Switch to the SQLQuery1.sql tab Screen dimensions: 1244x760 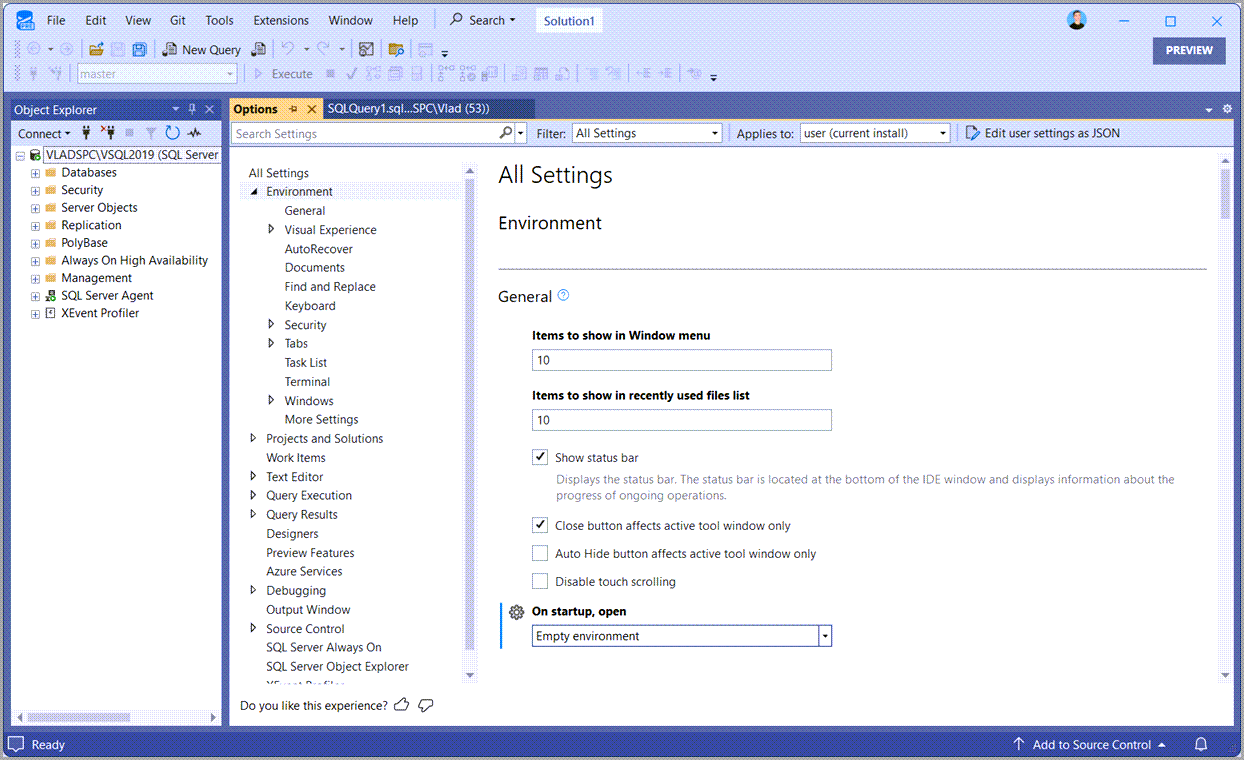pyautogui.click(x=427, y=109)
